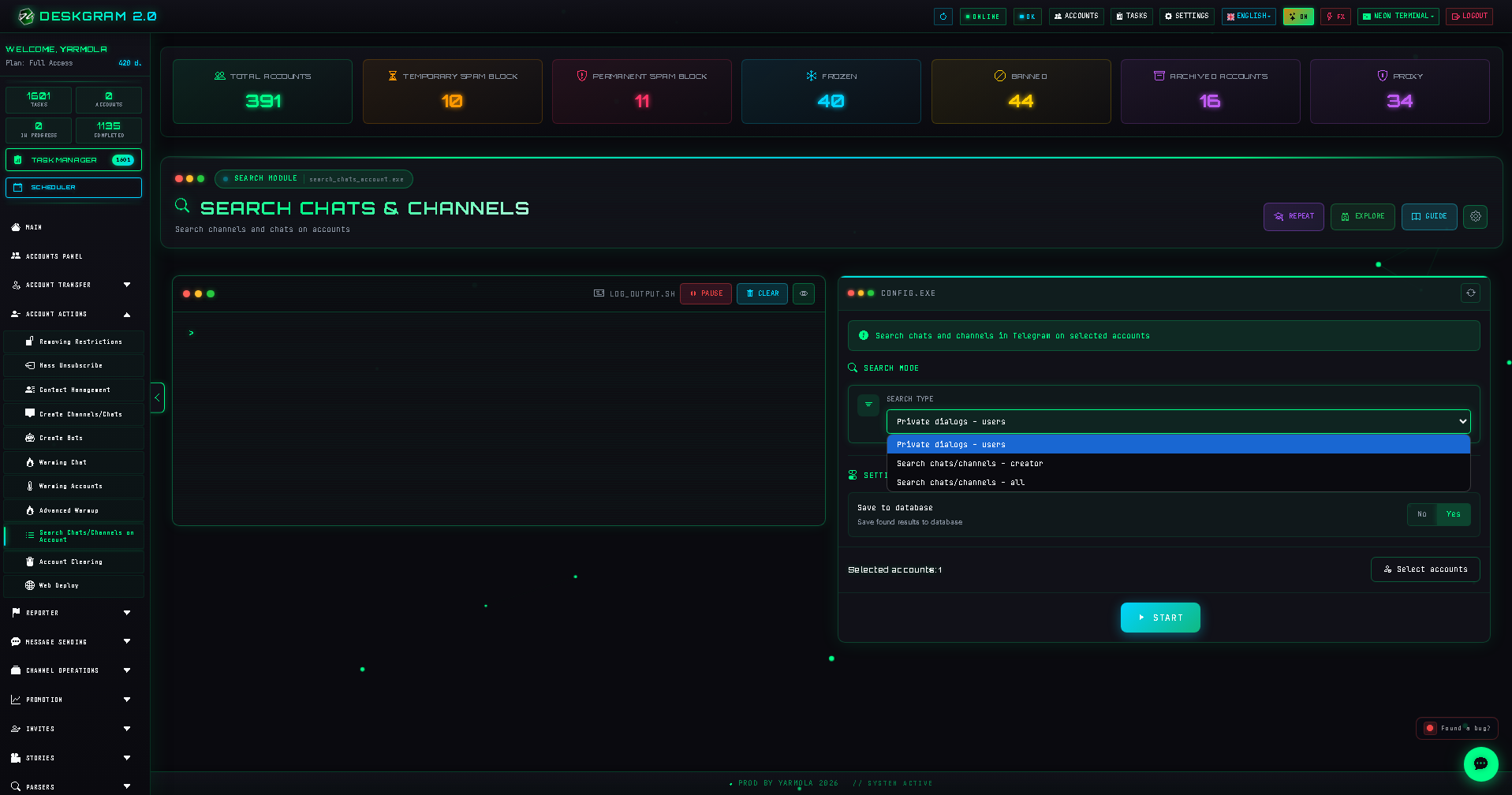This screenshot has width=1512, height=795.
Task: Toggle the FX effects button
Action: [x=1335, y=17]
